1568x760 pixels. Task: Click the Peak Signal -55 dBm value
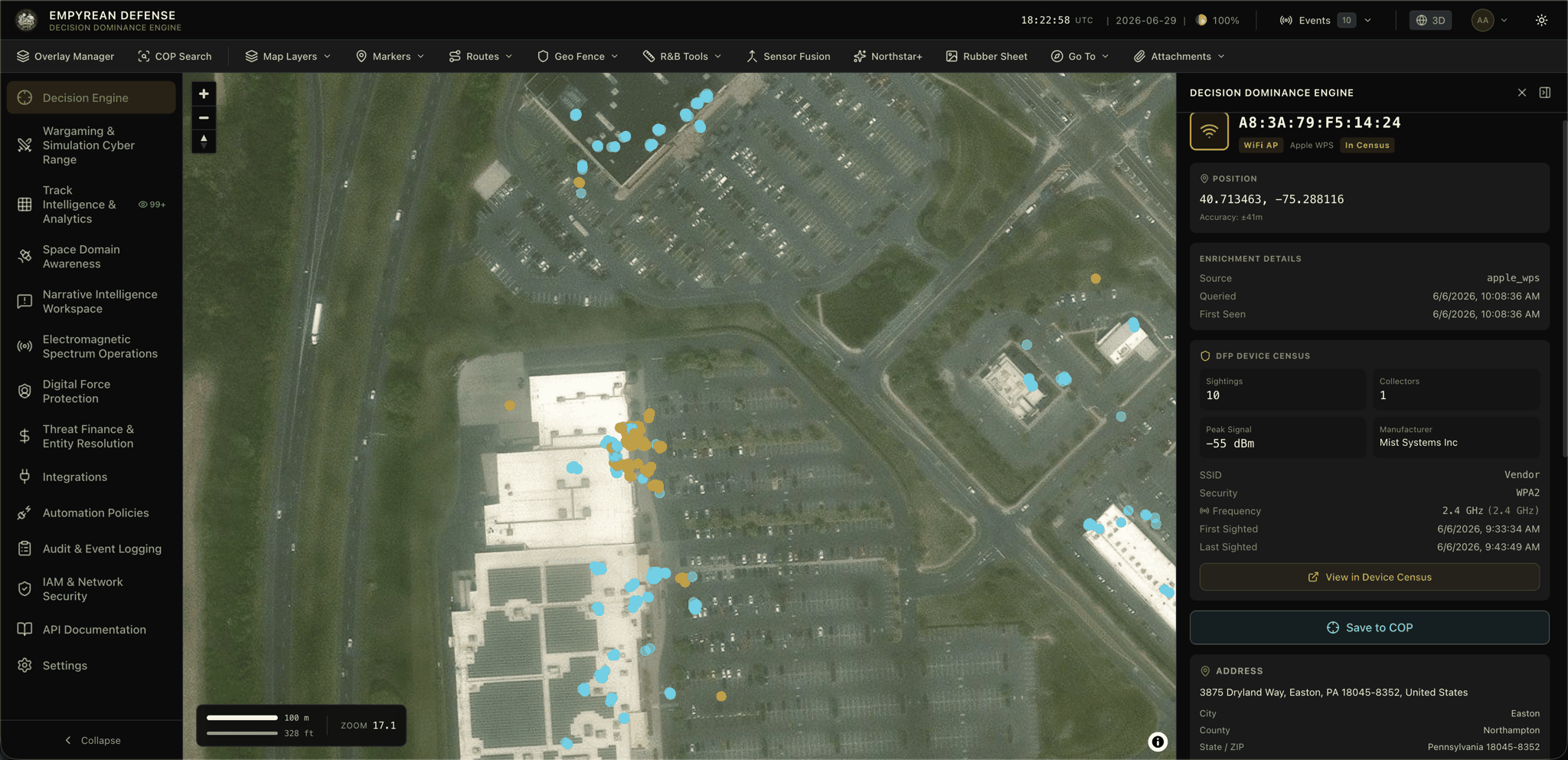pyautogui.click(x=1230, y=444)
